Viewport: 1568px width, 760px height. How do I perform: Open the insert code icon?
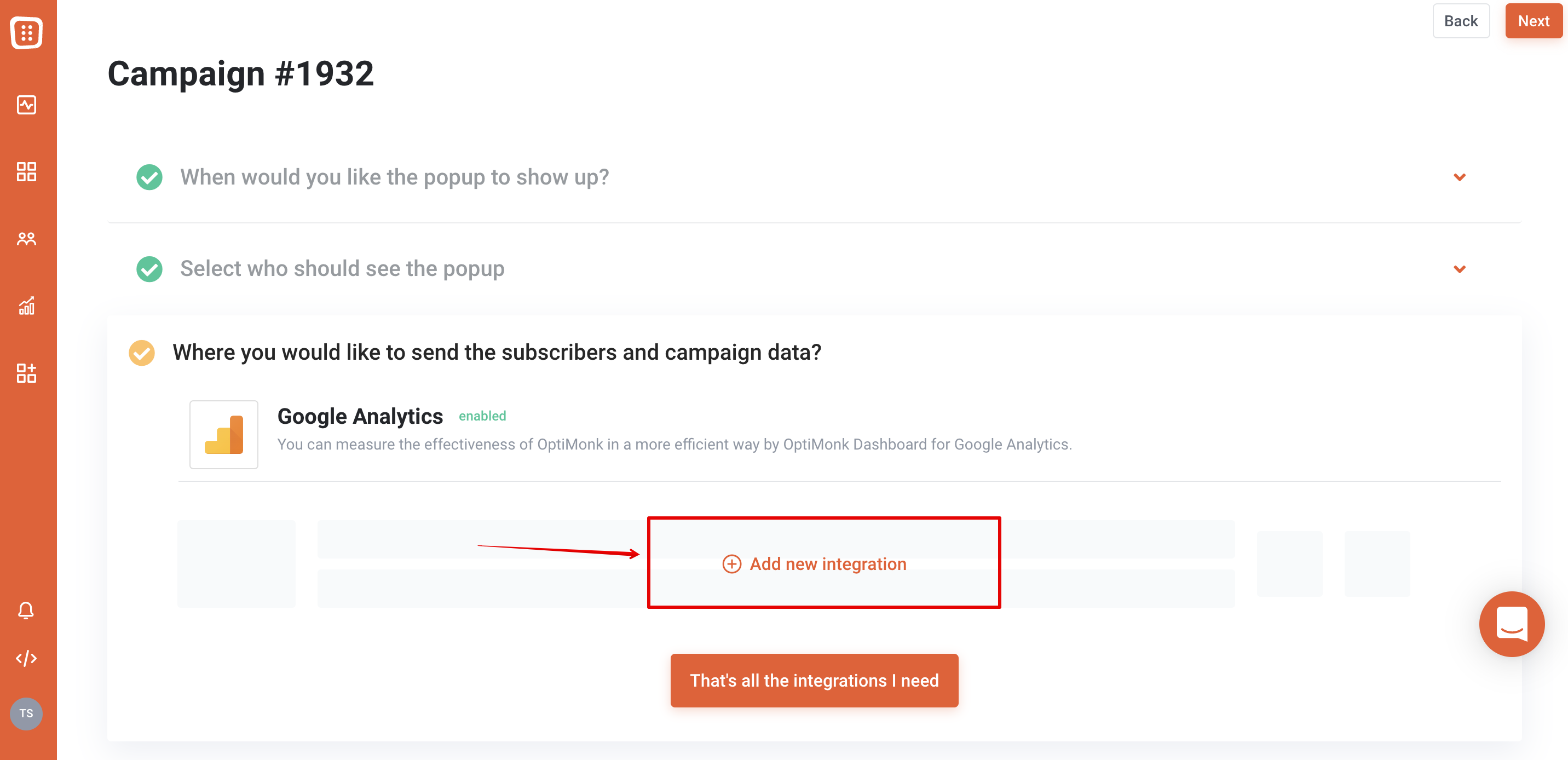pos(26,658)
